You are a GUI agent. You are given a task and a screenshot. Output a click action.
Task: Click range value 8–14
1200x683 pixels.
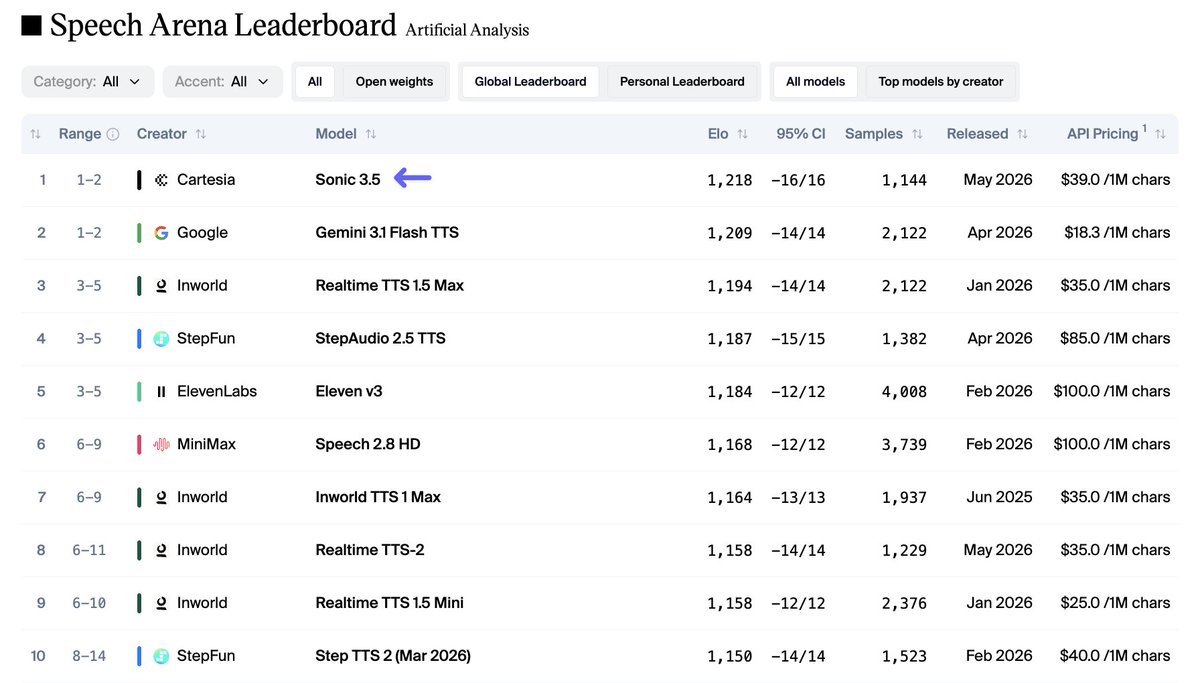(89, 656)
